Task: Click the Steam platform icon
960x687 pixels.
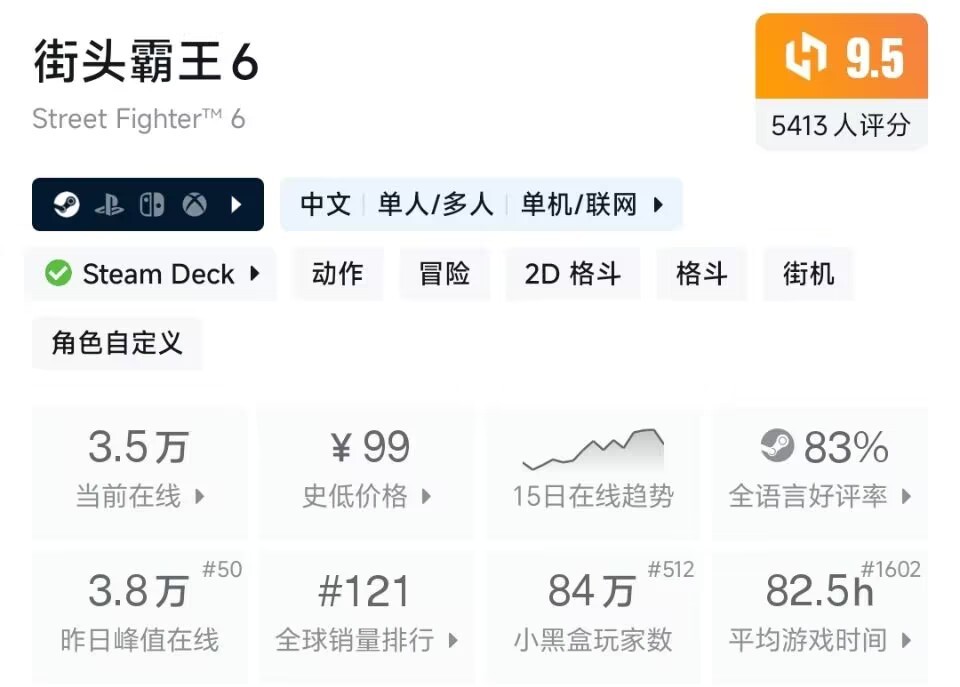Action: click(x=68, y=205)
